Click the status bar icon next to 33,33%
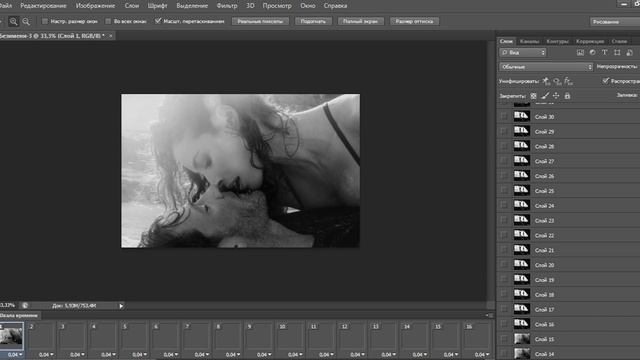The image size is (640, 360). (x=25, y=305)
